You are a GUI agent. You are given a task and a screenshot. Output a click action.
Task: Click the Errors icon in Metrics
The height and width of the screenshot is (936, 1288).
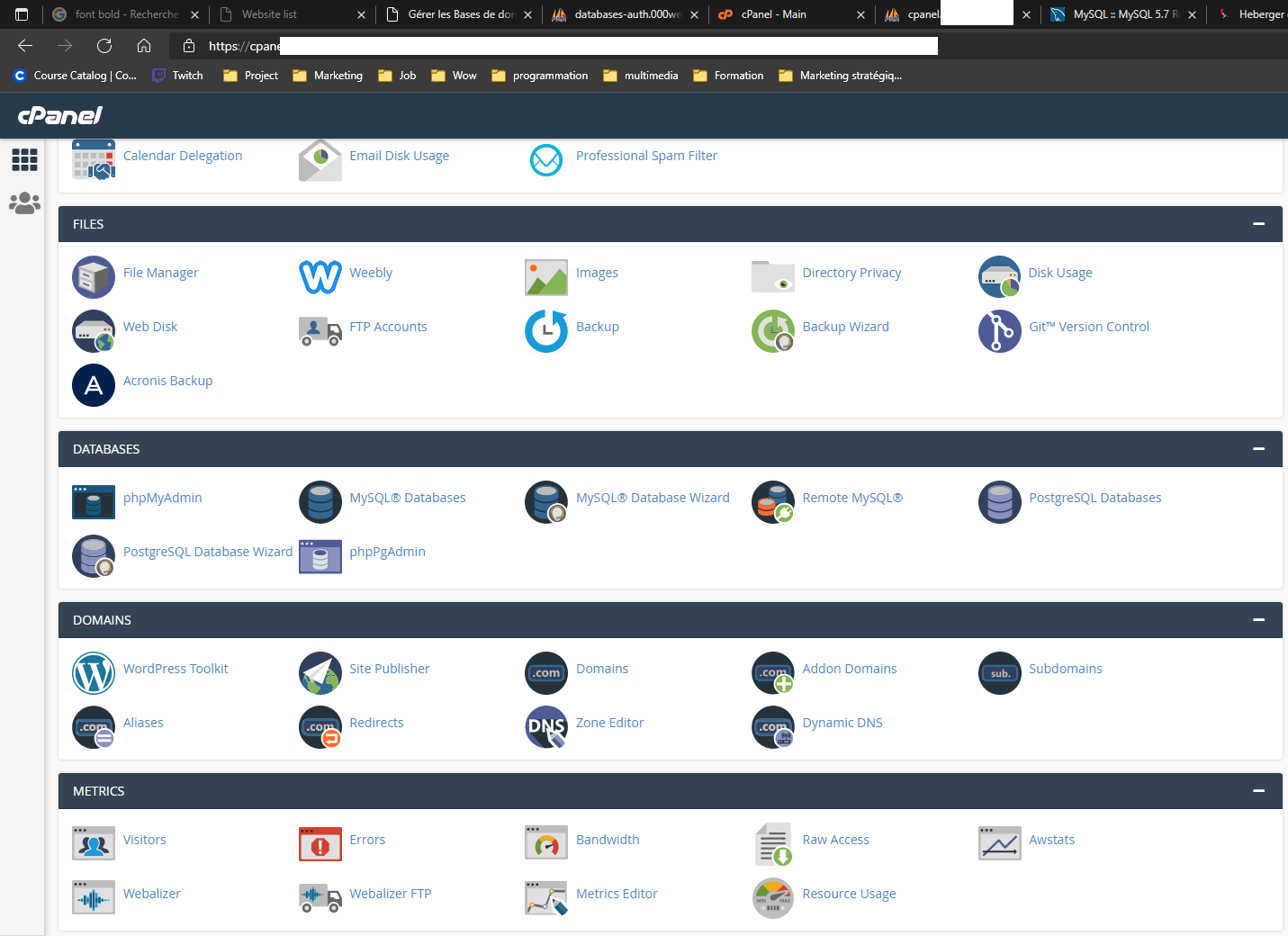tap(320, 844)
